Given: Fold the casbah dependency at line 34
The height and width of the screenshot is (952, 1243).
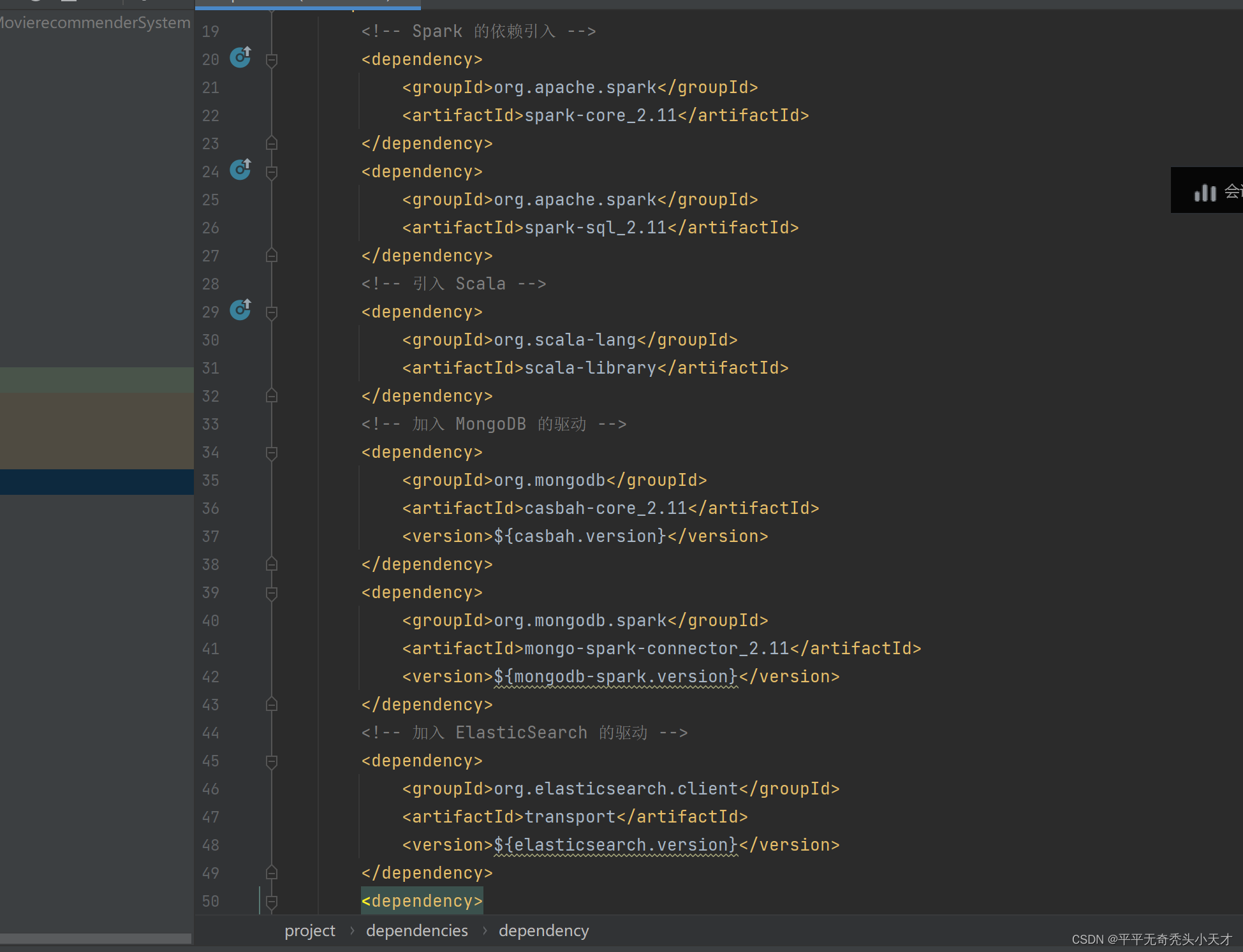Looking at the screenshot, I should click(x=272, y=453).
